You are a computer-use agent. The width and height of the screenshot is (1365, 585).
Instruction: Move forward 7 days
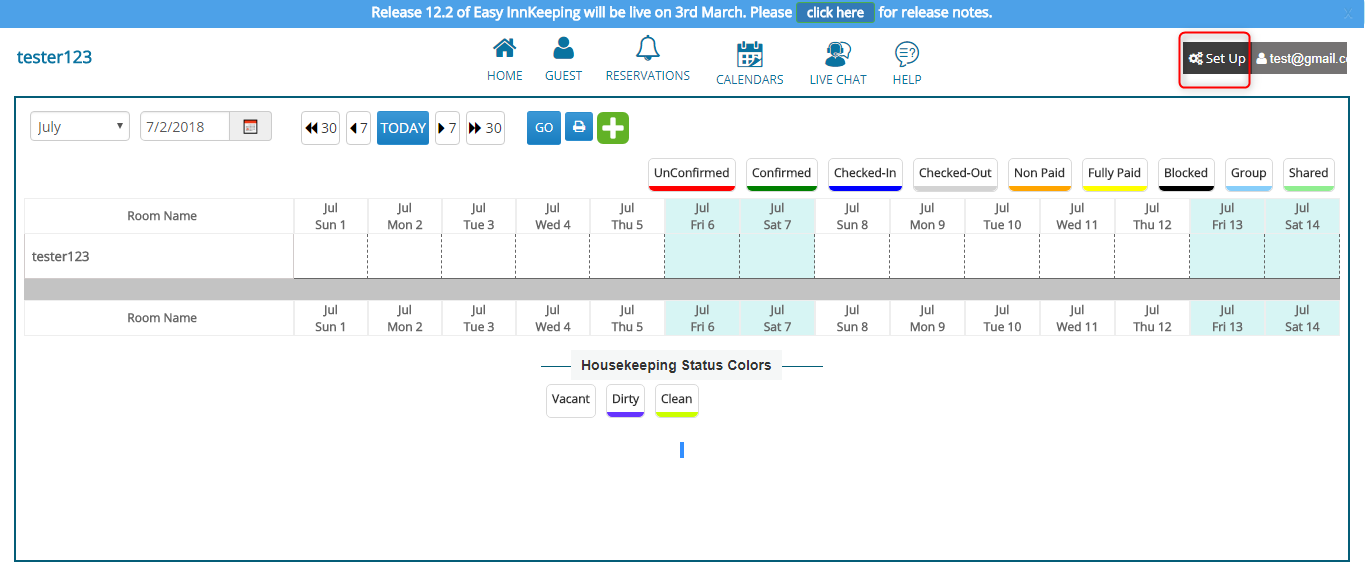(x=447, y=128)
